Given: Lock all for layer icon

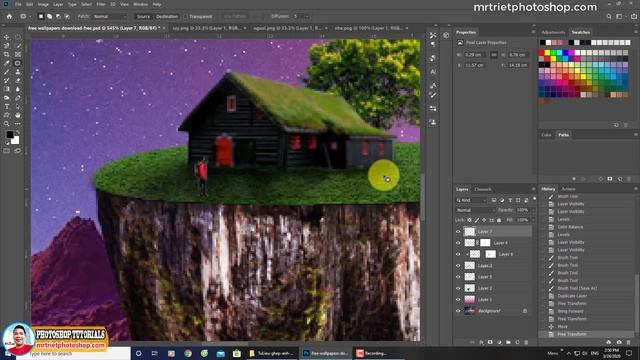Looking at the screenshot, I should [x=499, y=220].
